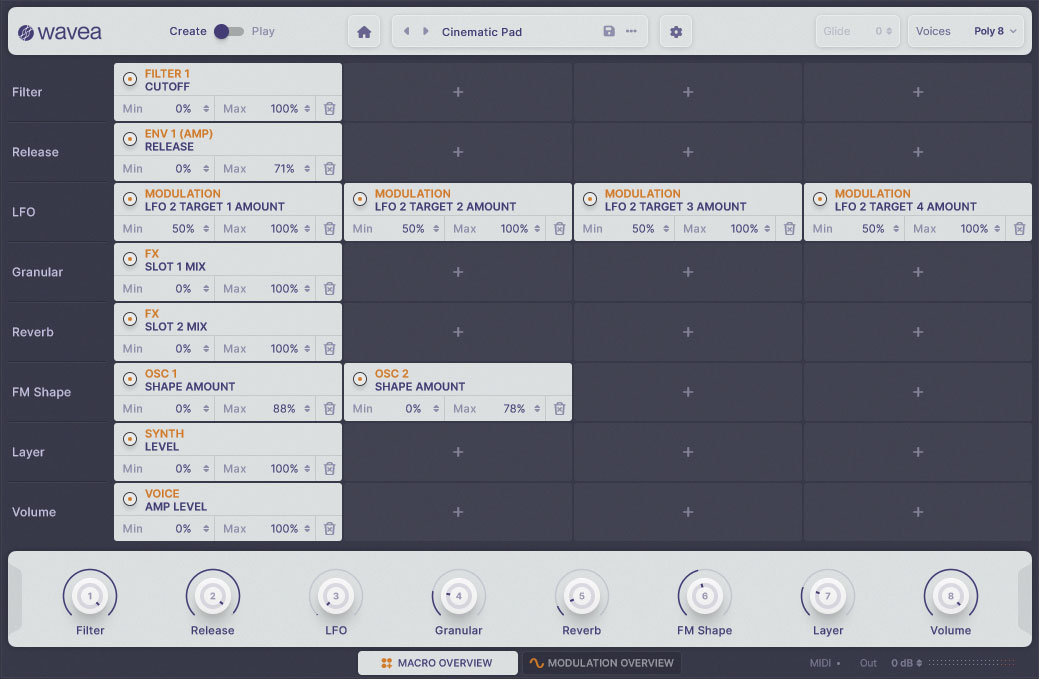The height and width of the screenshot is (679, 1039).
Task: Toggle FX Slot 1 Mix target indicator
Action: [130, 259]
